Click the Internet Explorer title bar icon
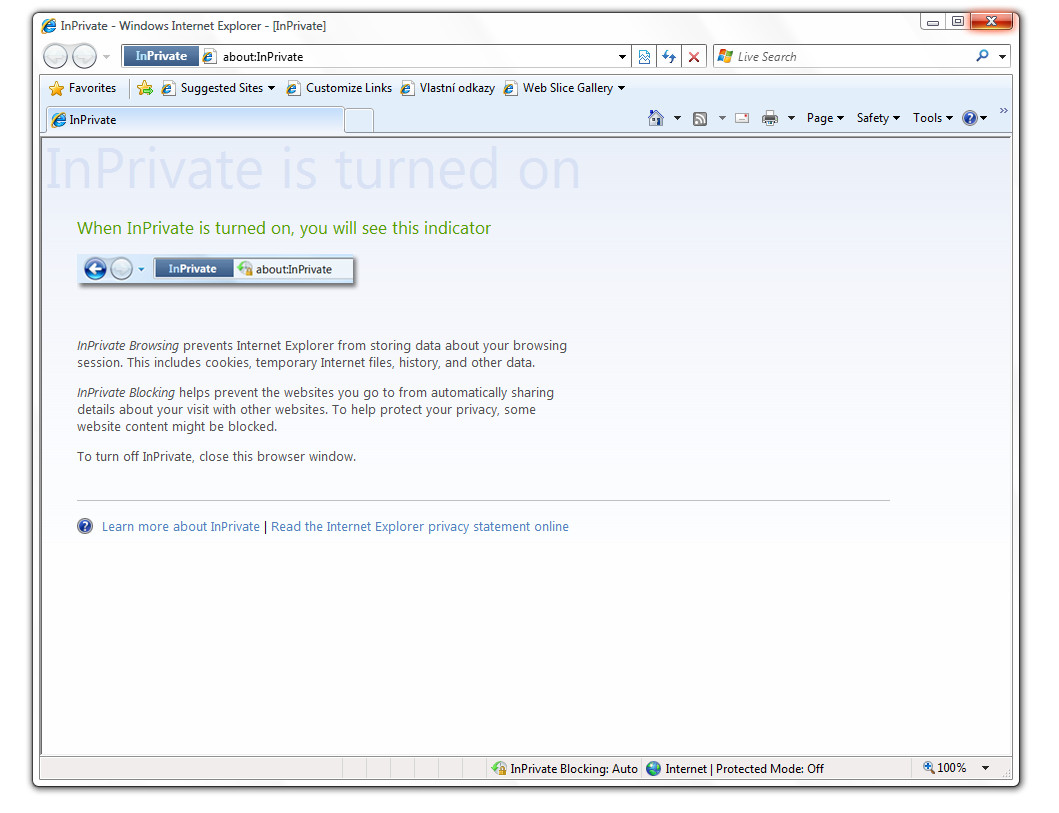This screenshot has height=813, width=1059. click(x=49, y=26)
